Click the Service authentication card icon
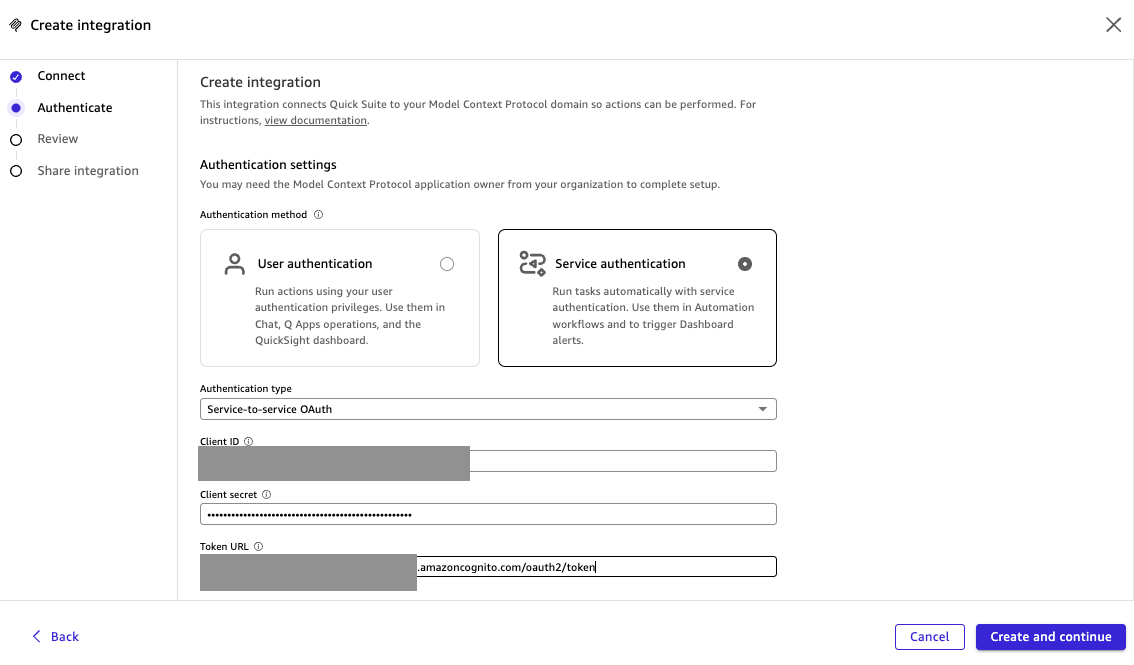Image resolution: width=1134 pixels, height=665 pixels. [532, 264]
